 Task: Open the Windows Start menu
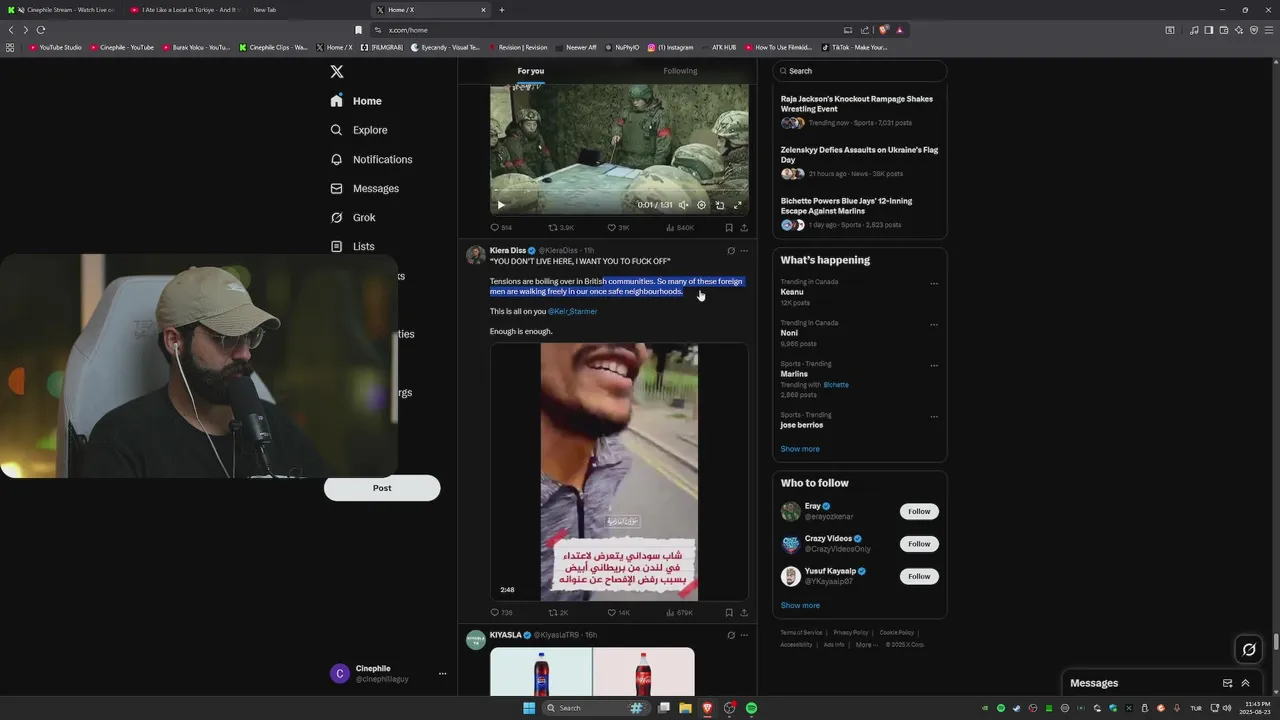(x=529, y=708)
